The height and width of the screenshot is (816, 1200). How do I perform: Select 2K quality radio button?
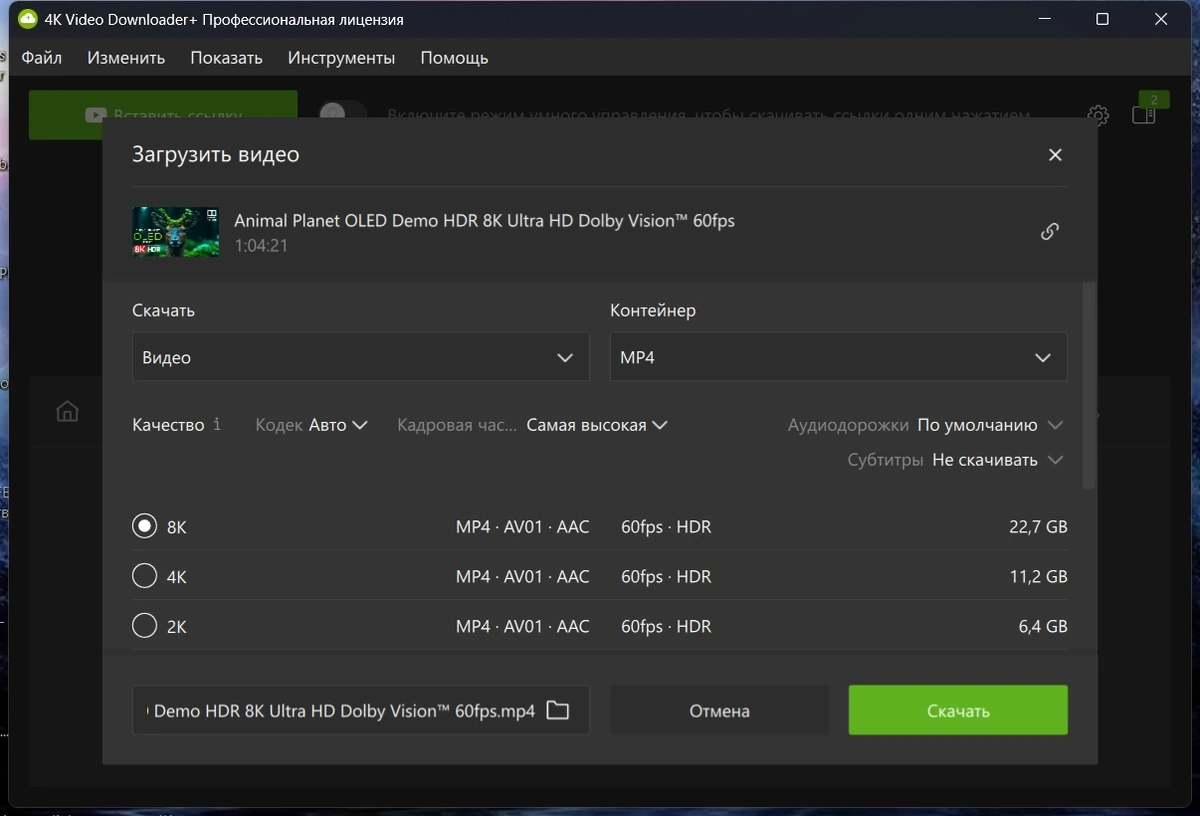(145, 626)
